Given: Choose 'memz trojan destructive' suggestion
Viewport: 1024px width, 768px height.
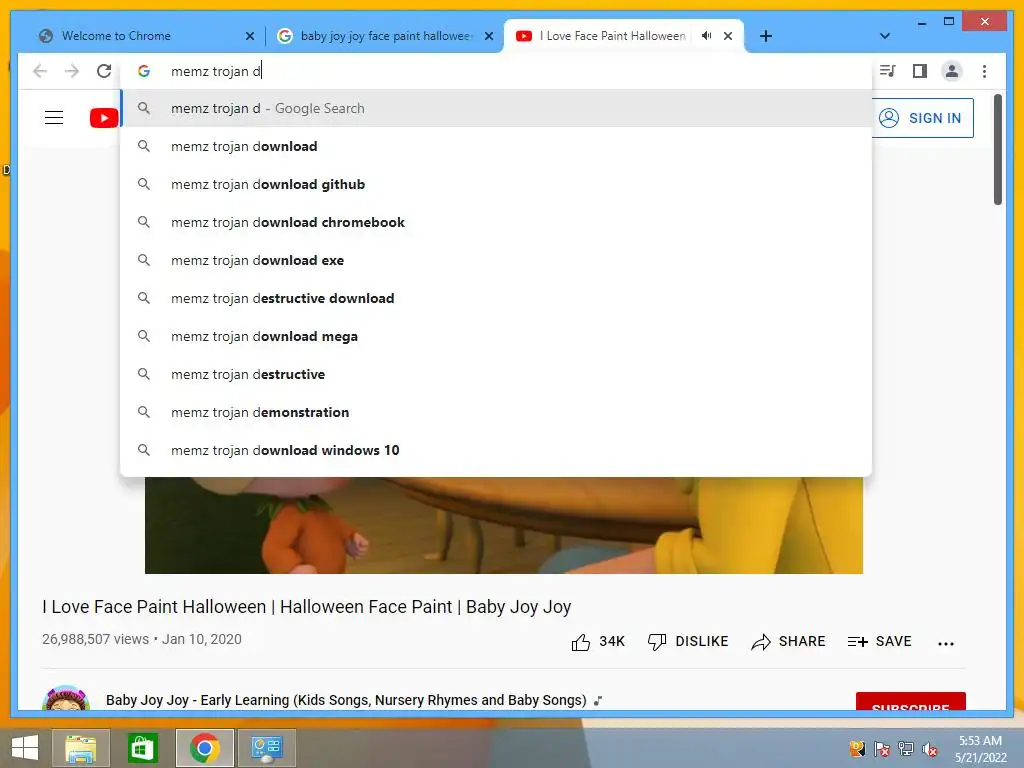Looking at the screenshot, I should [496, 374].
